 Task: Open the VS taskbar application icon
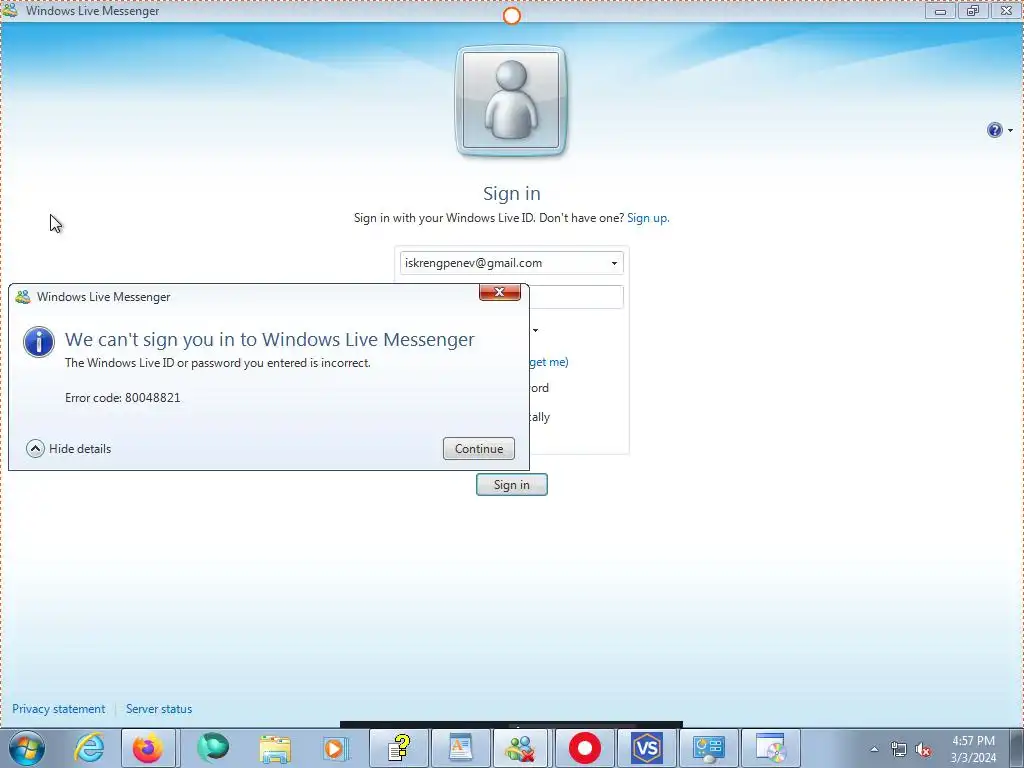point(647,748)
